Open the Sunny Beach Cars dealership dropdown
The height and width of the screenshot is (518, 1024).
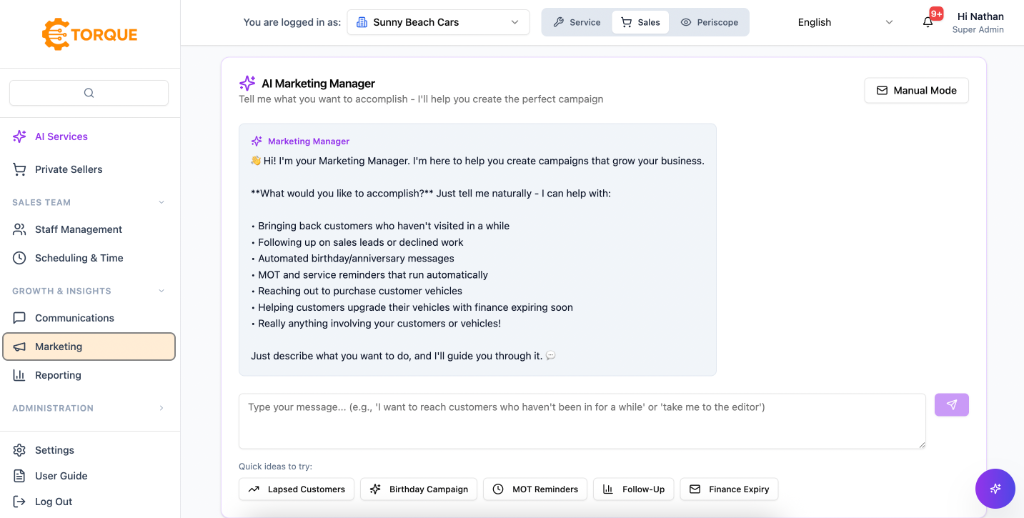[438, 22]
